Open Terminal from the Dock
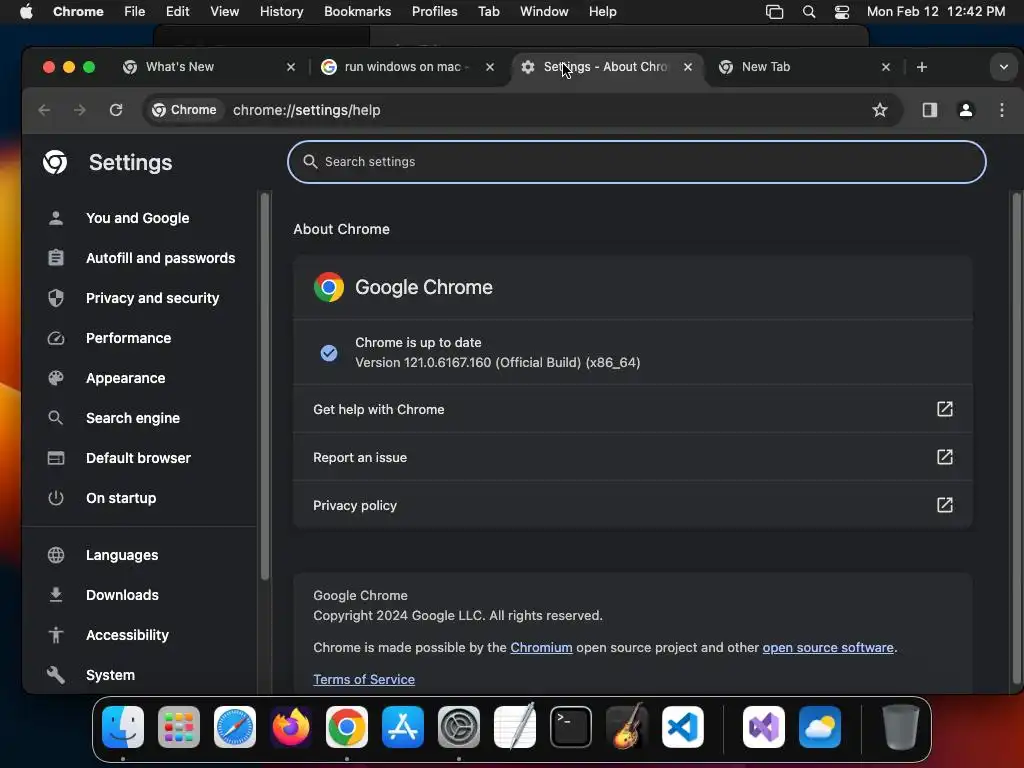 coord(571,727)
